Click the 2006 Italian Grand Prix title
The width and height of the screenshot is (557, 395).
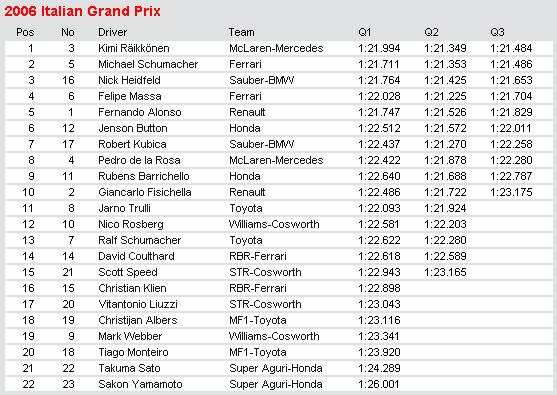[x=82, y=11]
